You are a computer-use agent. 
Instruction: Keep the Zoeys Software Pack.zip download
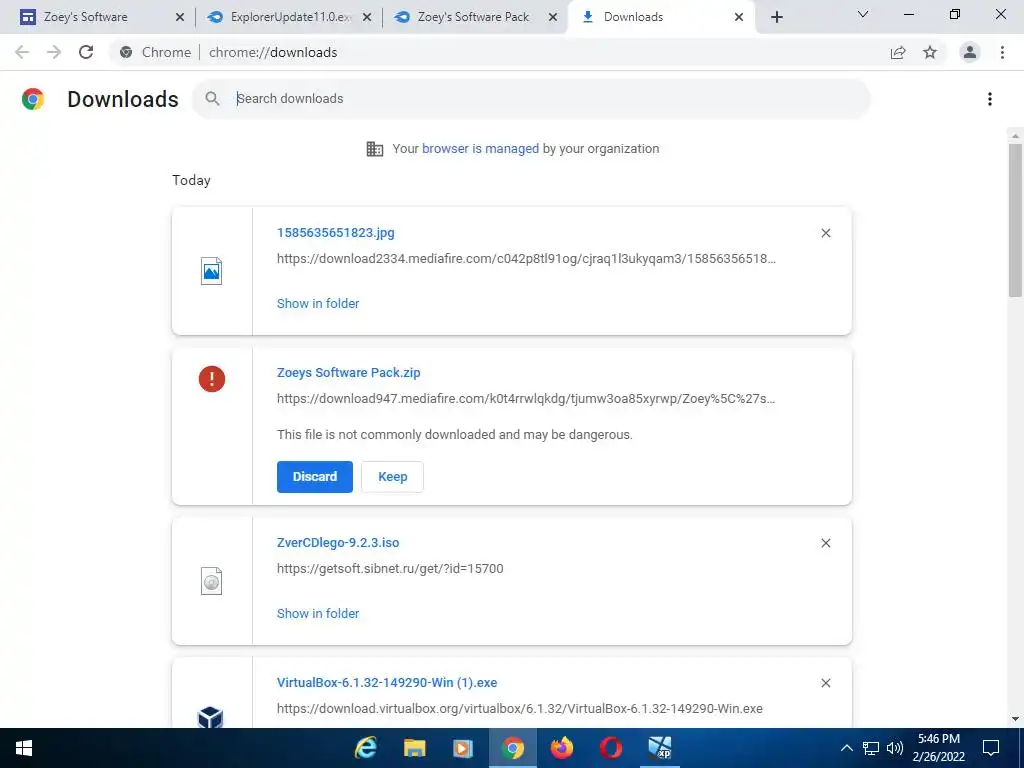pyautogui.click(x=392, y=477)
